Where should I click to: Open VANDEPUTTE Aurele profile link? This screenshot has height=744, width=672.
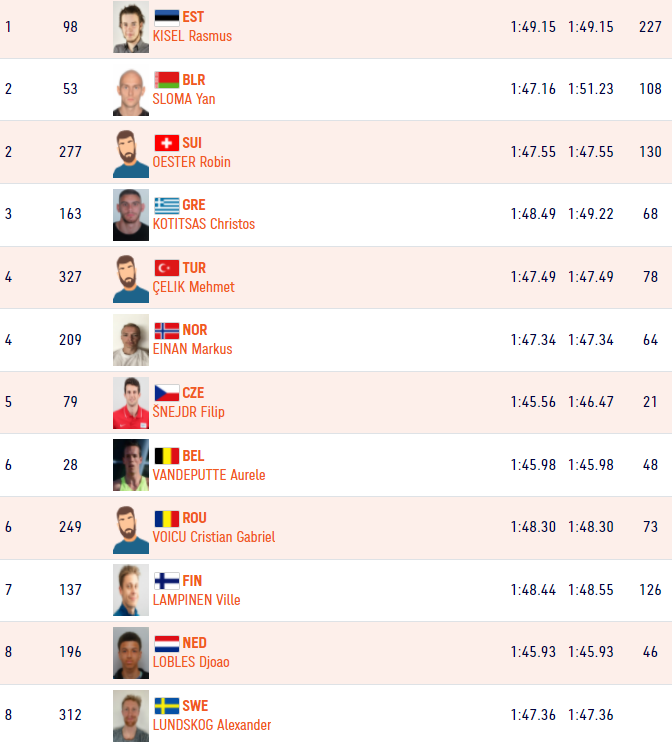tap(209, 474)
